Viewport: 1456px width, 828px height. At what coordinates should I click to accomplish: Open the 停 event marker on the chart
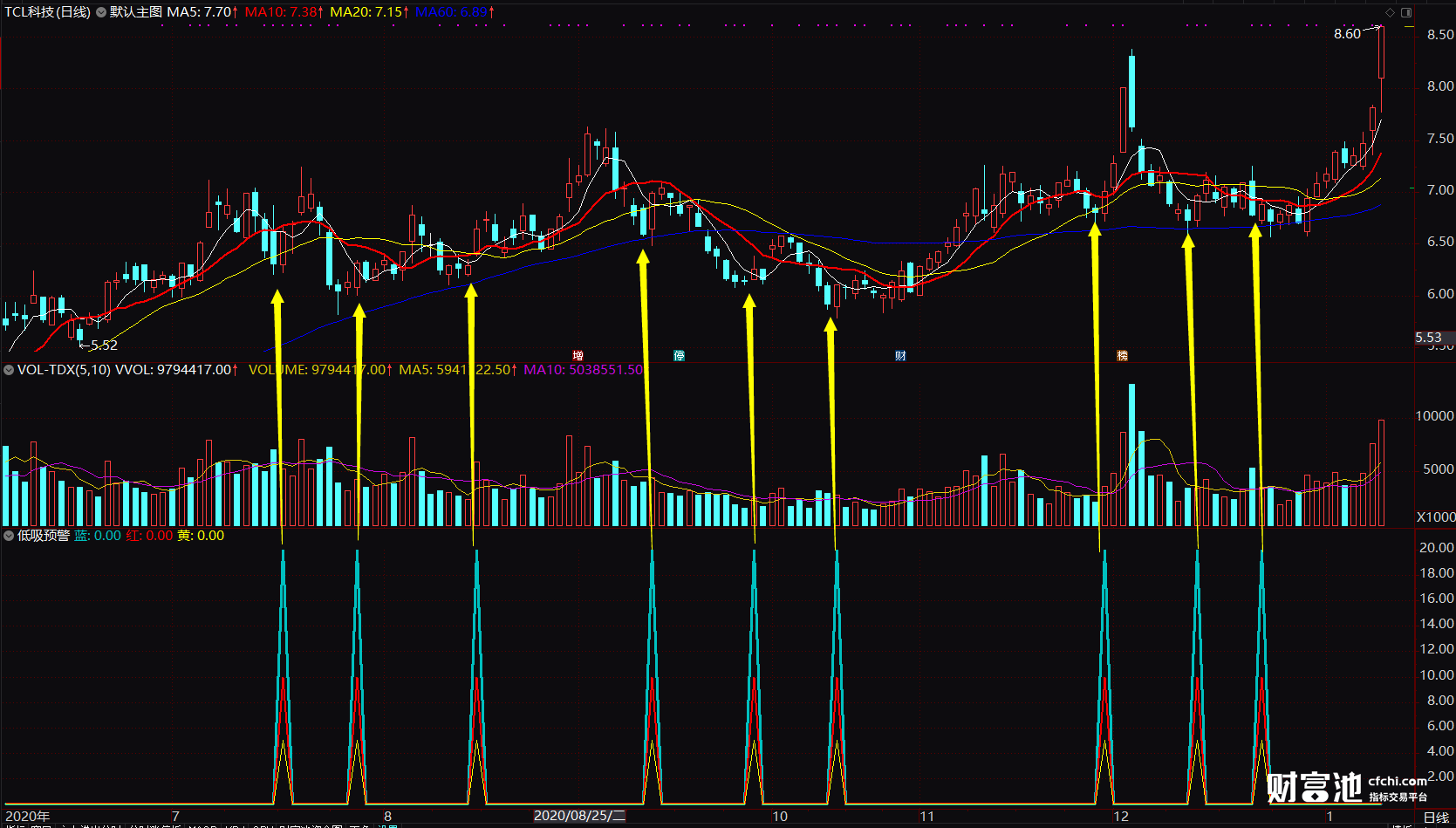(680, 355)
